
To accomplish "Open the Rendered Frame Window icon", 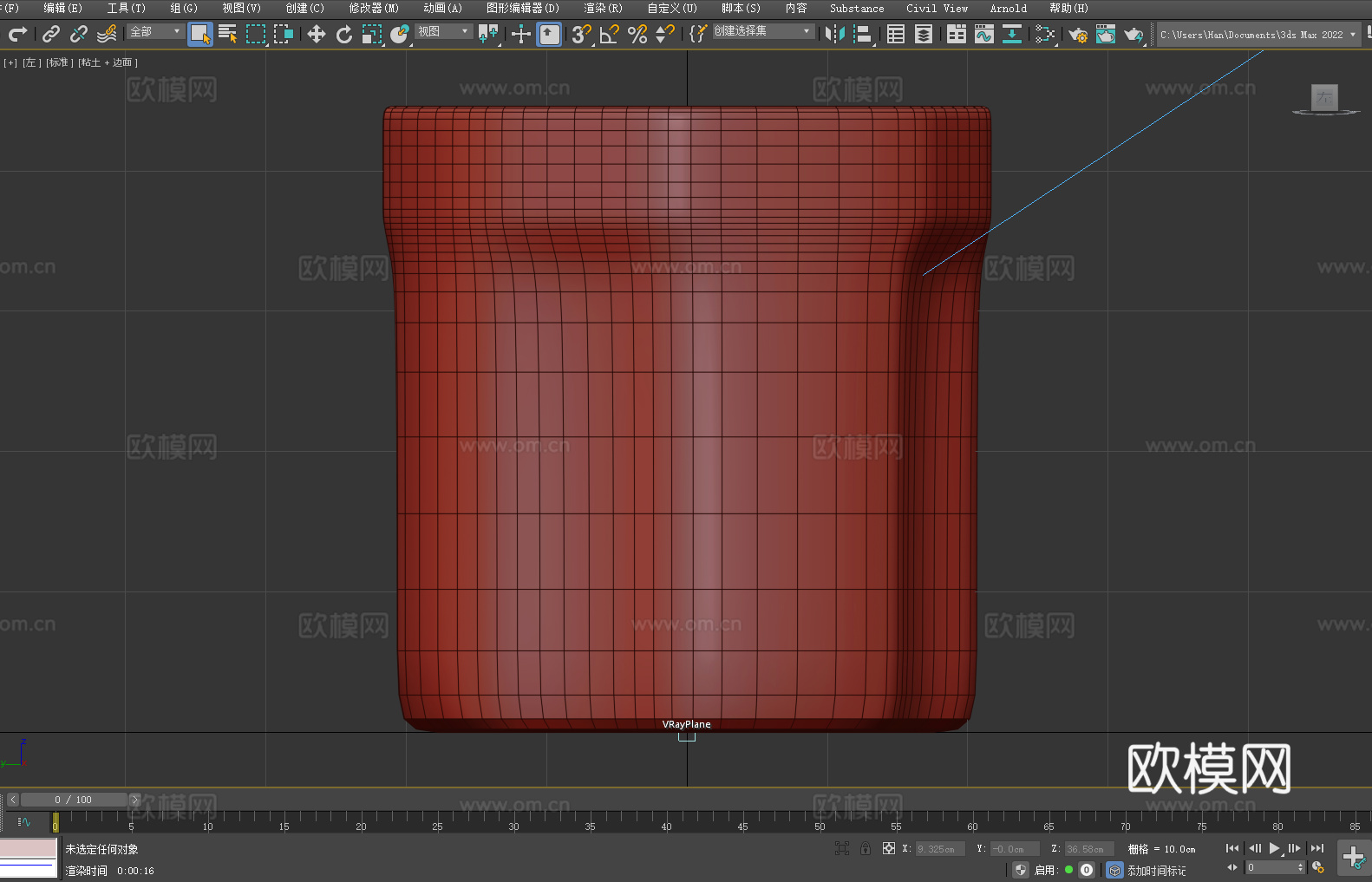I will click(x=1106, y=34).
